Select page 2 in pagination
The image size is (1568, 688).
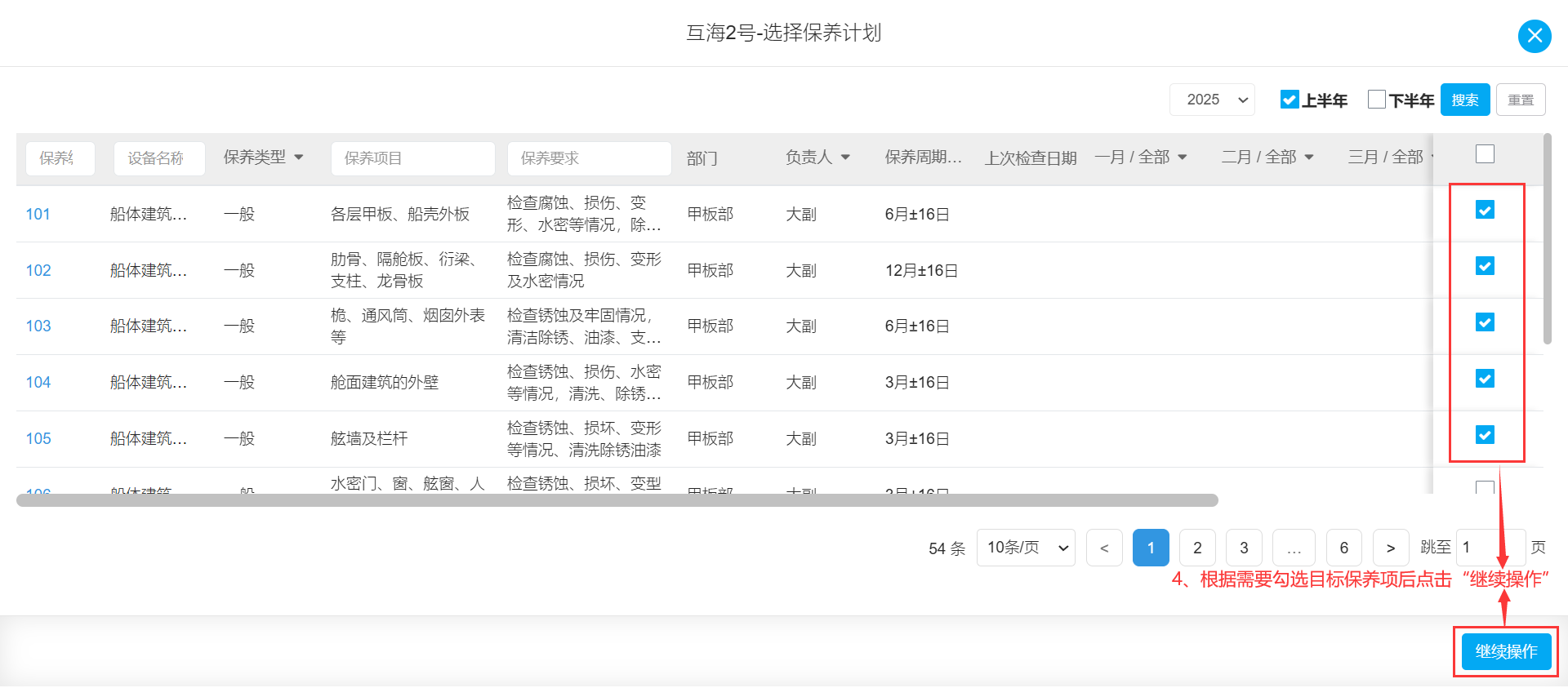pyautogui.click(x=1197, y=548)
